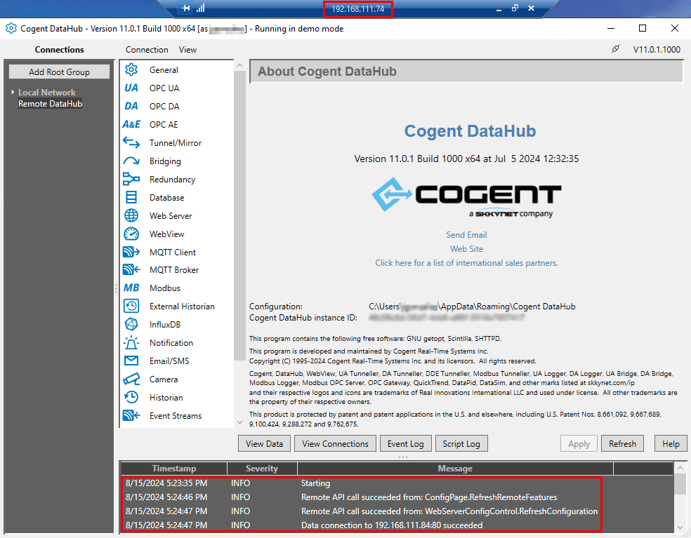Click the remote session pin icon
This screenshot has width=691, height=538.
tap(186, 8)
